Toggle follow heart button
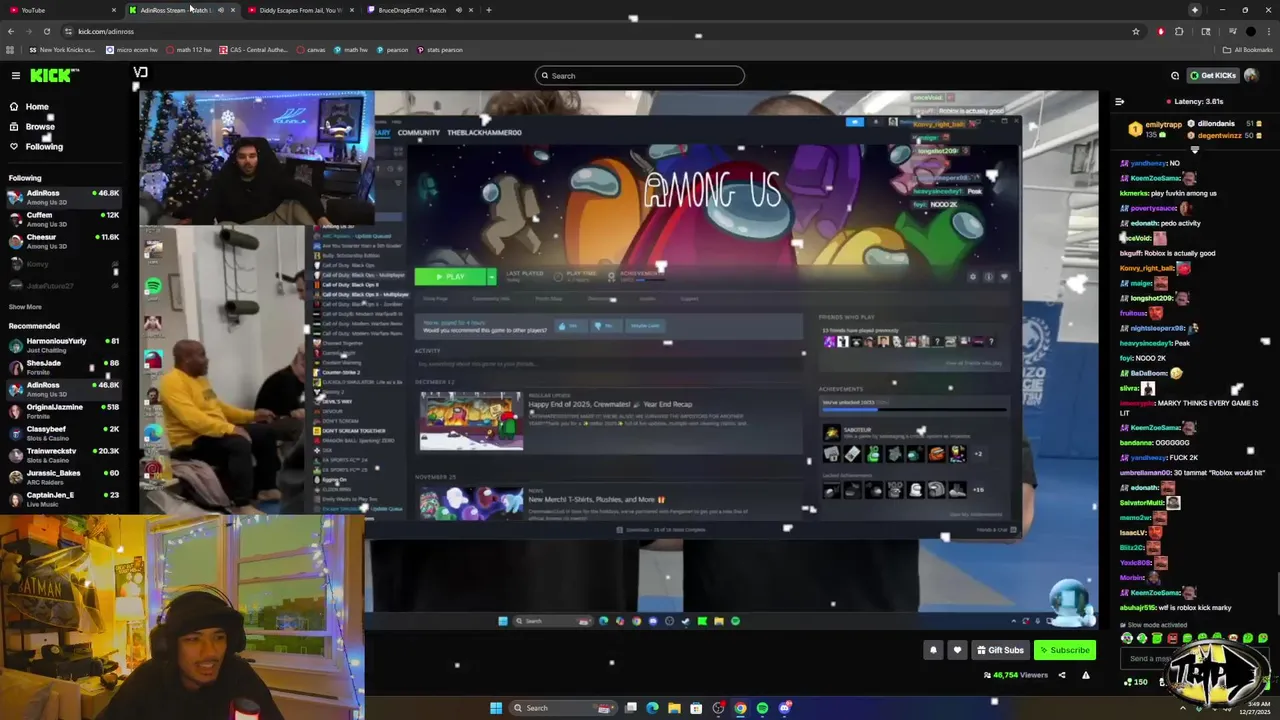1280x720 pixels. tap(957, 650)
